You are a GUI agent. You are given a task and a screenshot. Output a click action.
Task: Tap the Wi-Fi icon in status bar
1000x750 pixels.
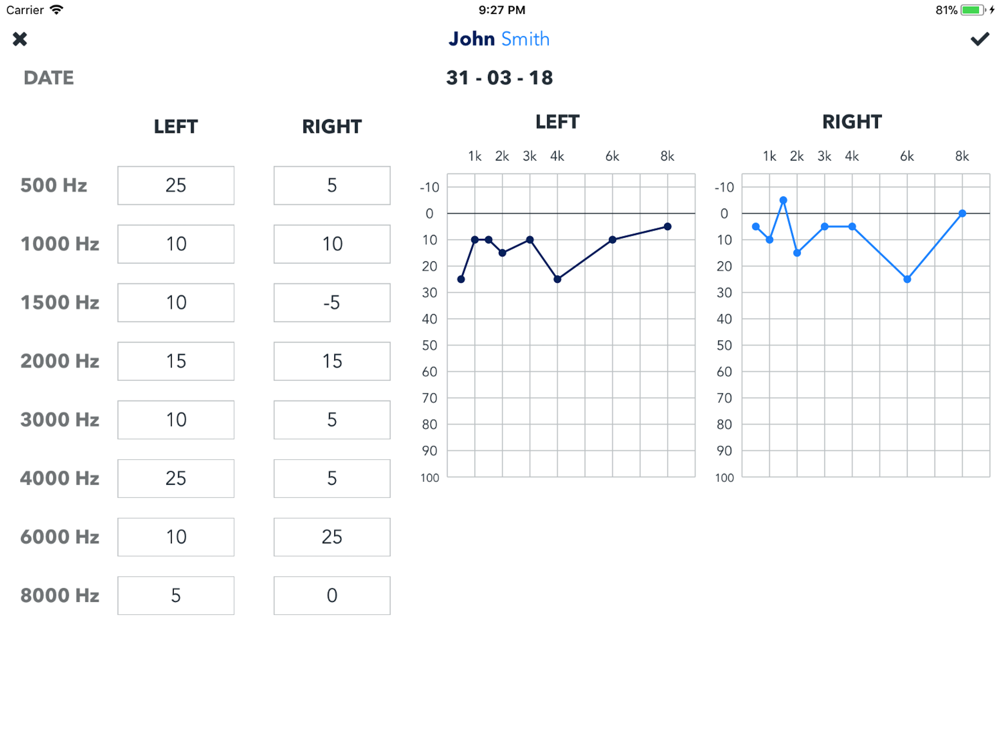tap(57, 10)
